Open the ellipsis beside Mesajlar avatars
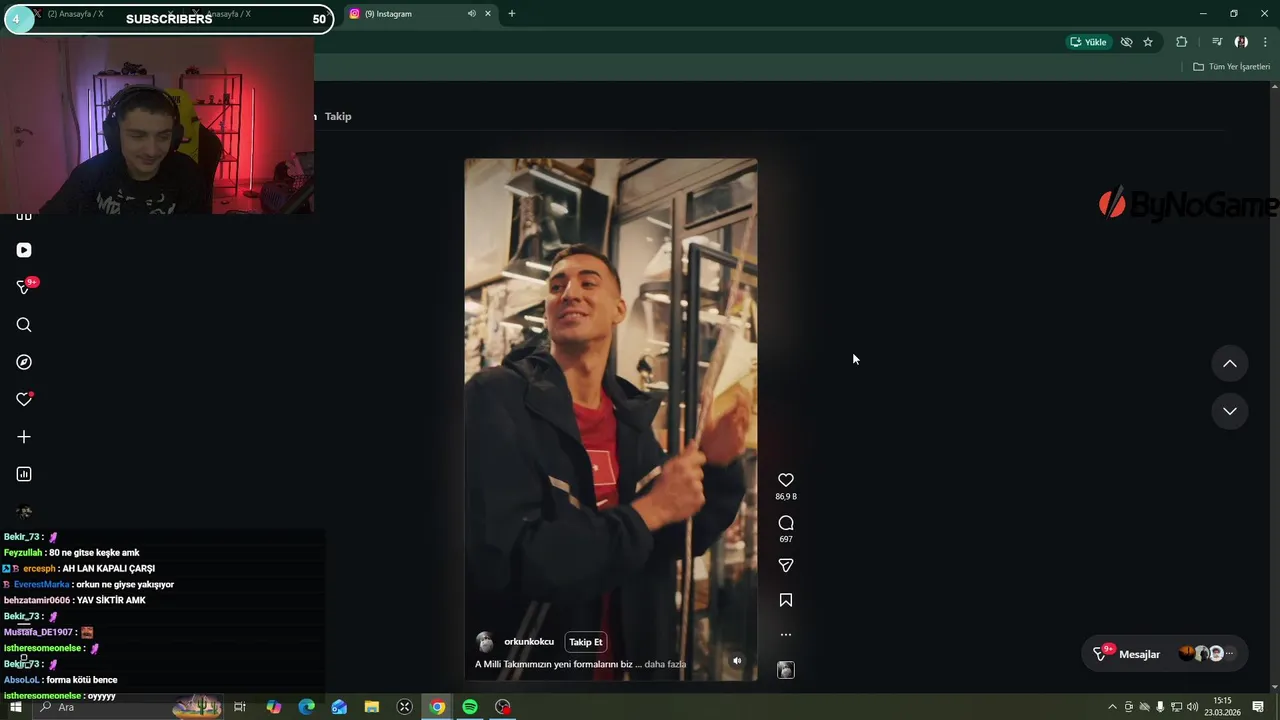The width and height of the screenshot is (1280, 720). (1230, 654)
